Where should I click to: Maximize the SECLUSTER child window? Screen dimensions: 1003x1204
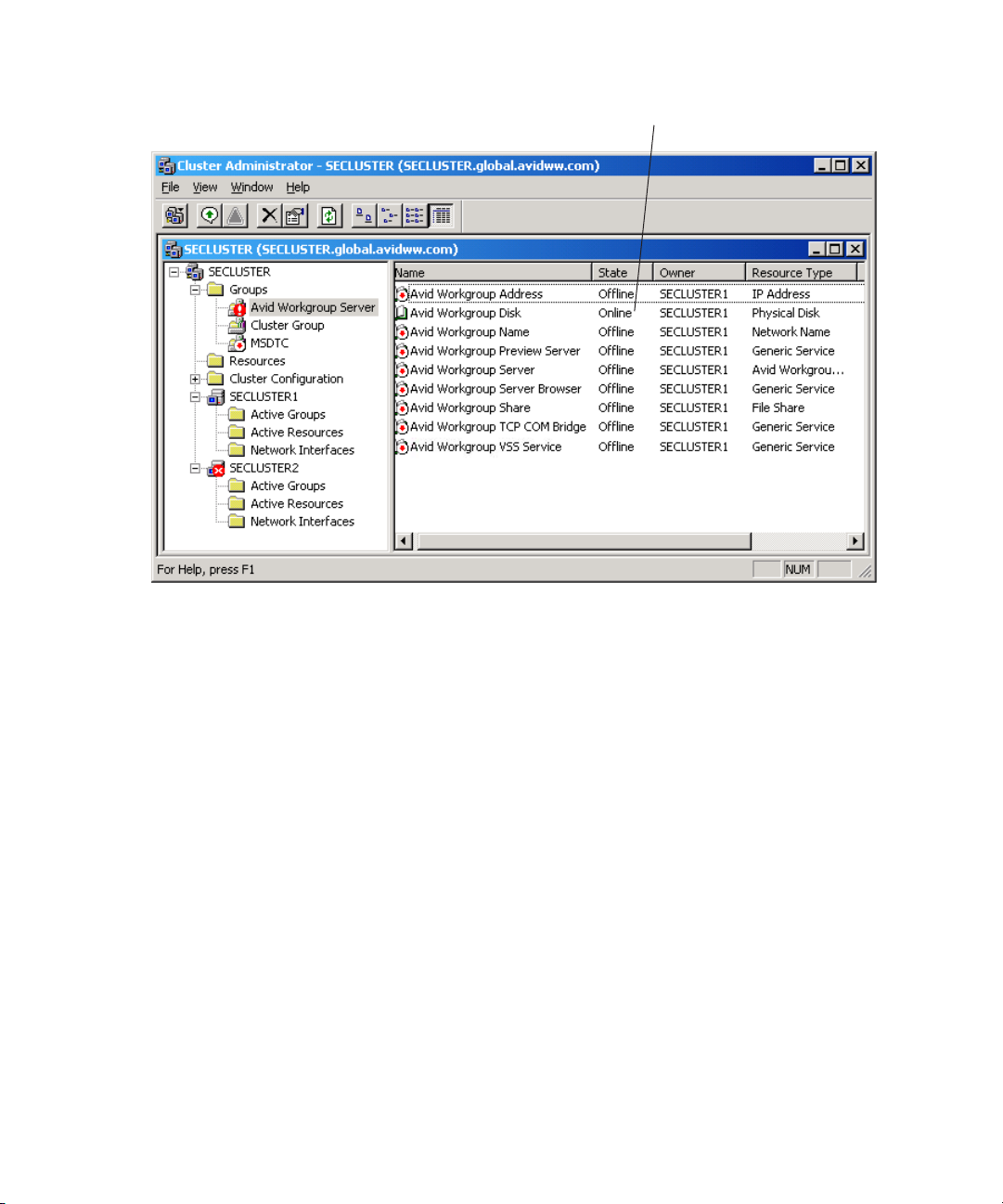click(x=835, y=249)
